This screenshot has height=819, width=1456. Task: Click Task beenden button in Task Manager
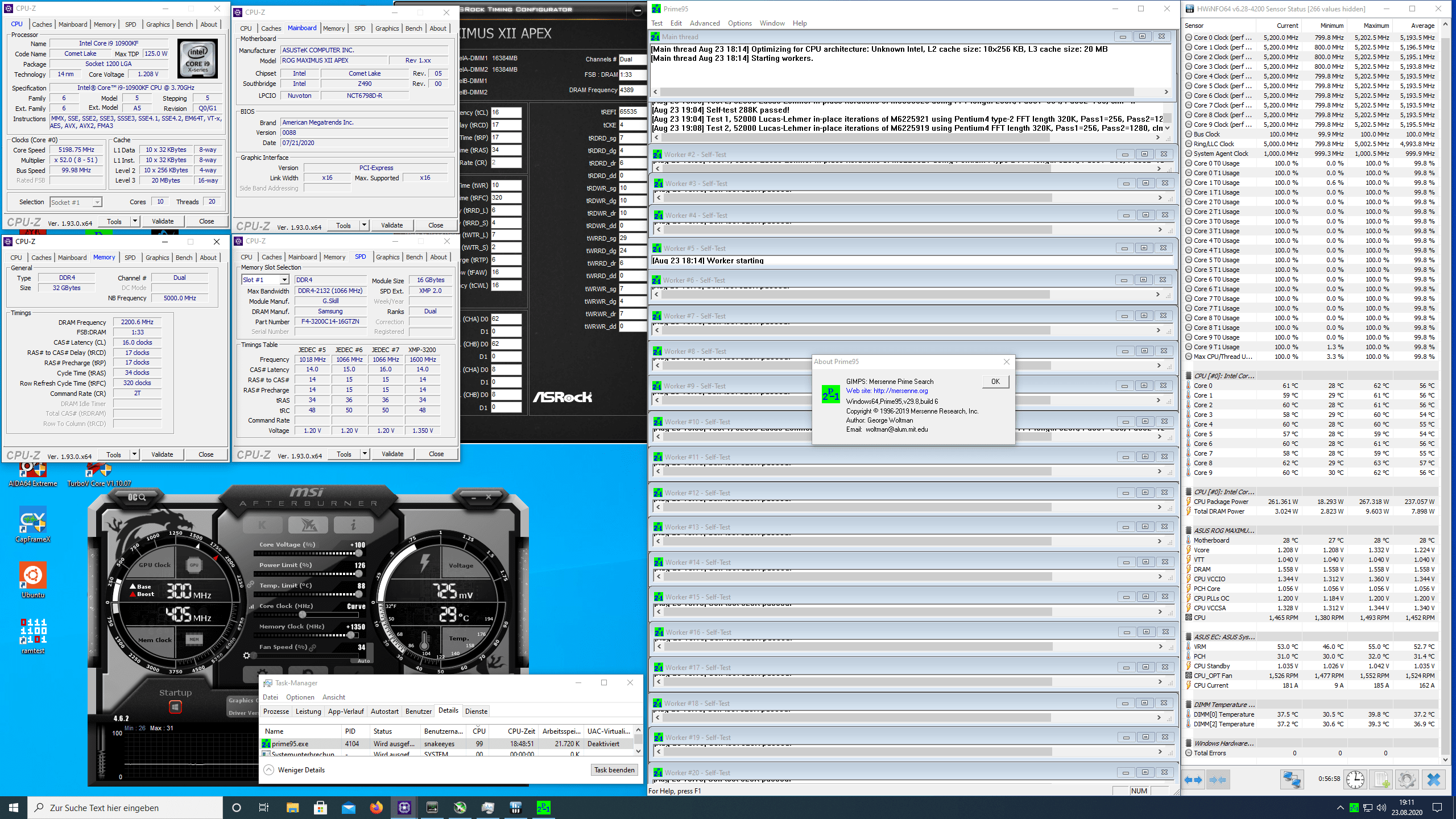(x=614, y=770)
